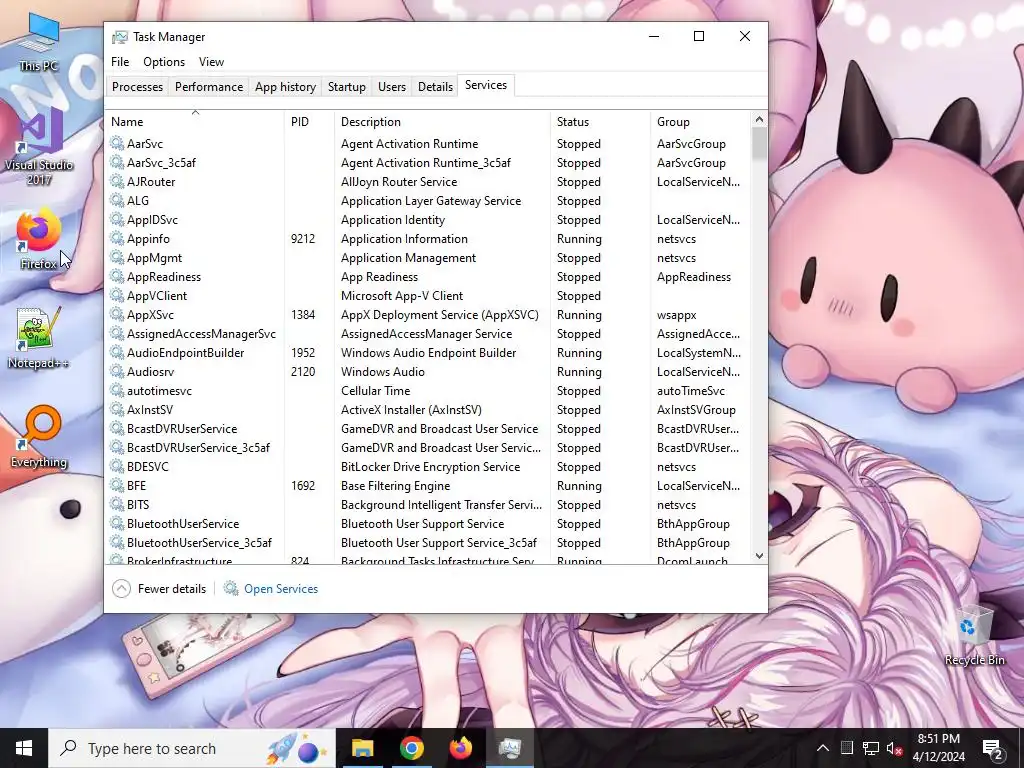Click the taskbar search box
The width and height of the screenshot is (1024, 768).
click(x=192, y=748)
